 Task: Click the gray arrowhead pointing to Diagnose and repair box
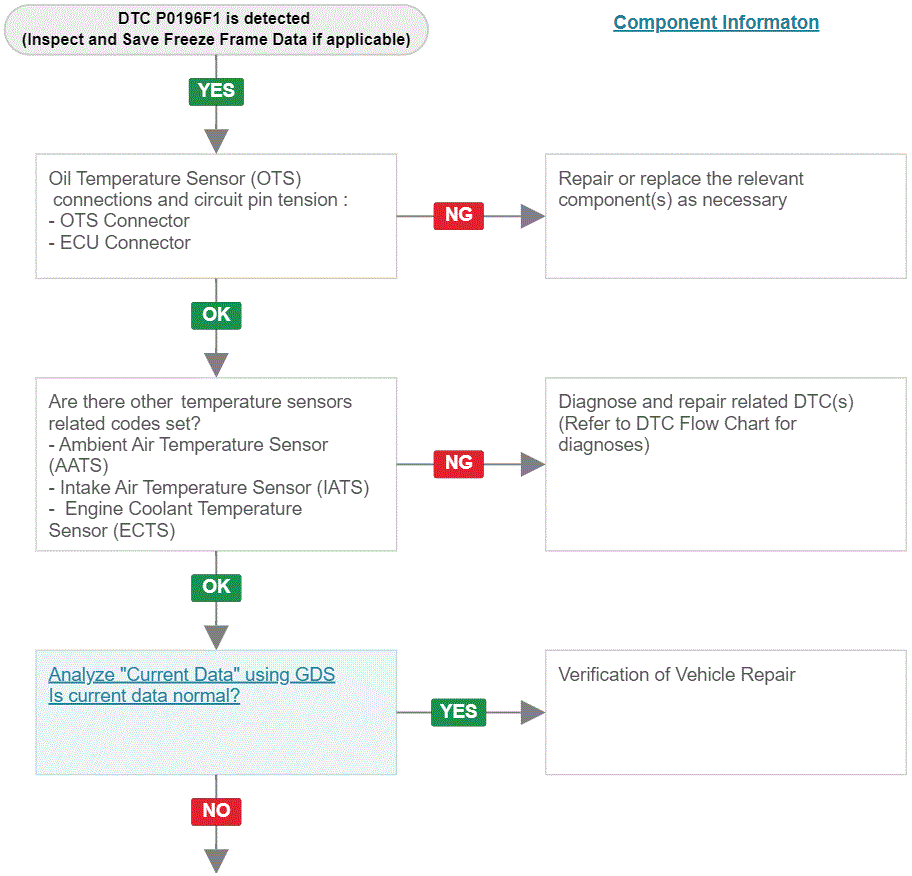click(x=532, y=464)
